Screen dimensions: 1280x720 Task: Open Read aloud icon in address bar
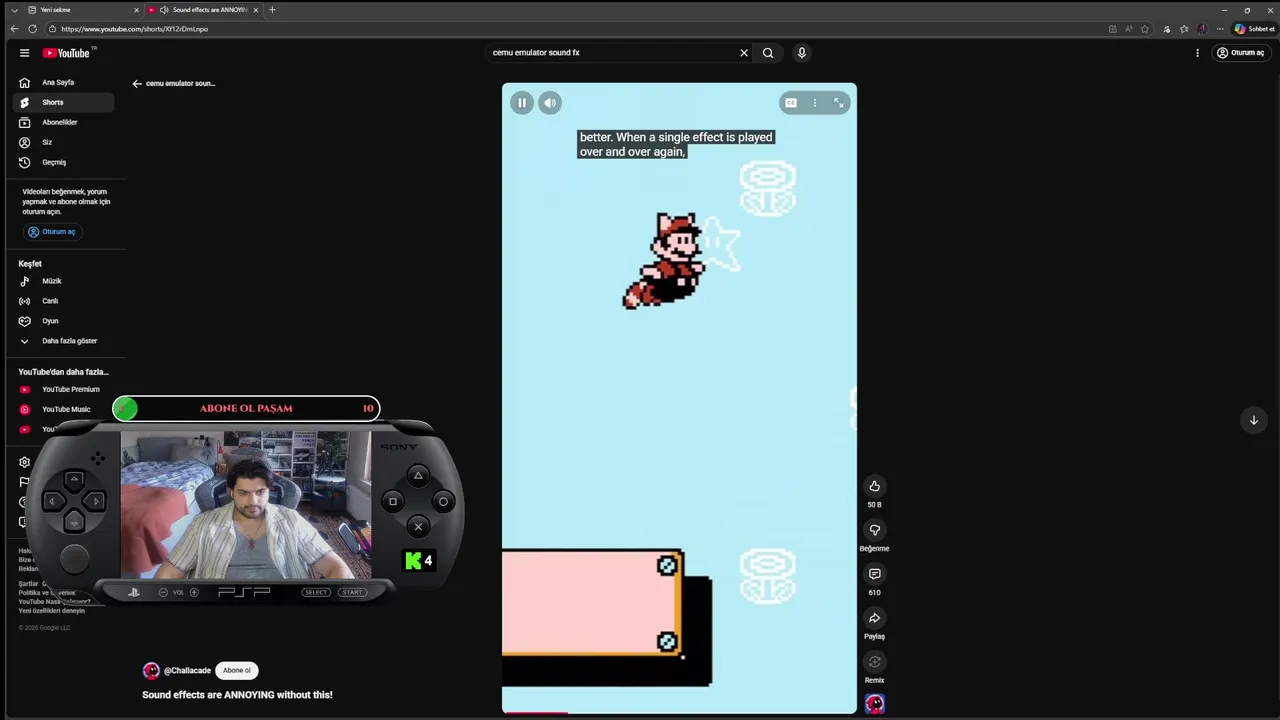(1129, 29)
